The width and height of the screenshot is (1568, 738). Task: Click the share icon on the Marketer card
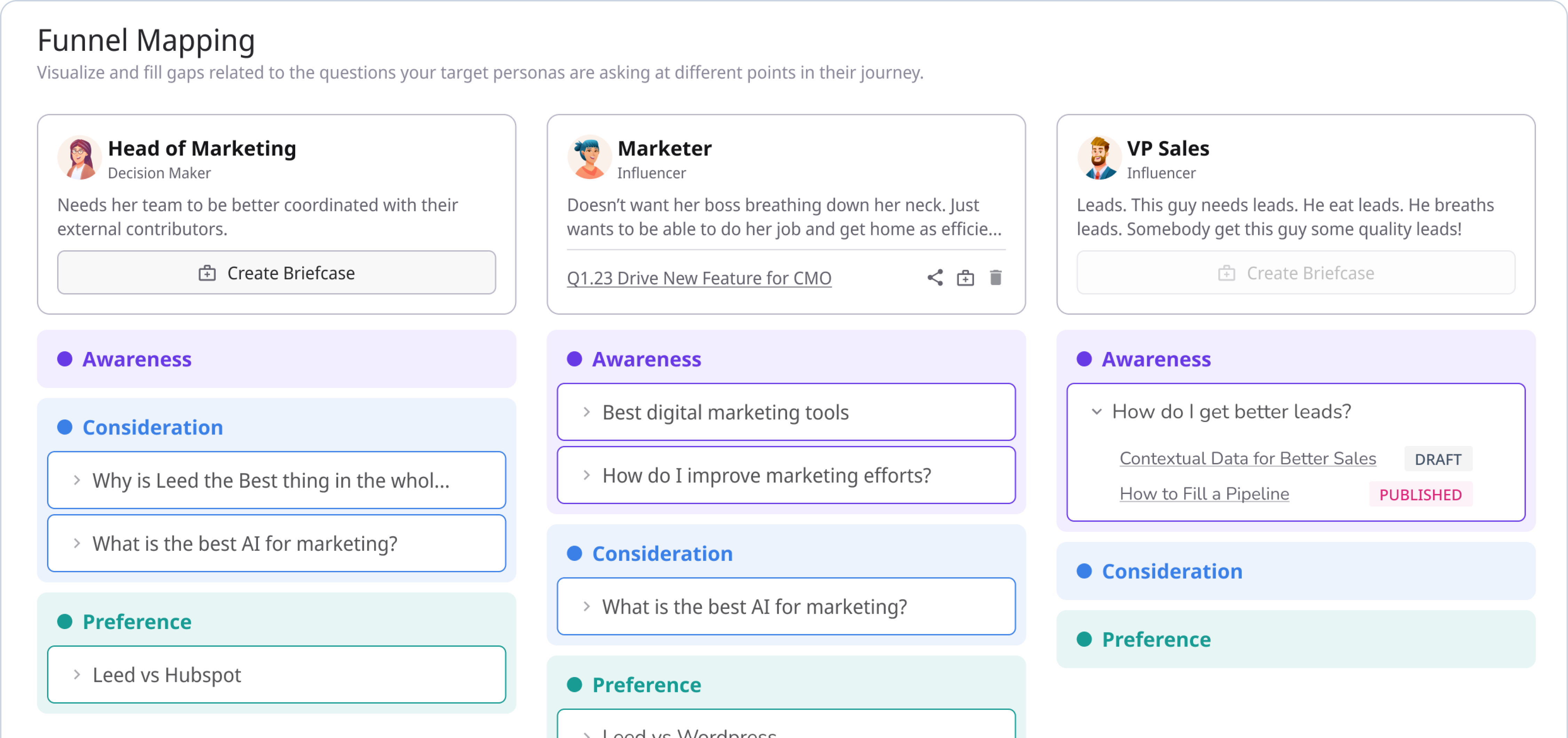click(935, 277)
